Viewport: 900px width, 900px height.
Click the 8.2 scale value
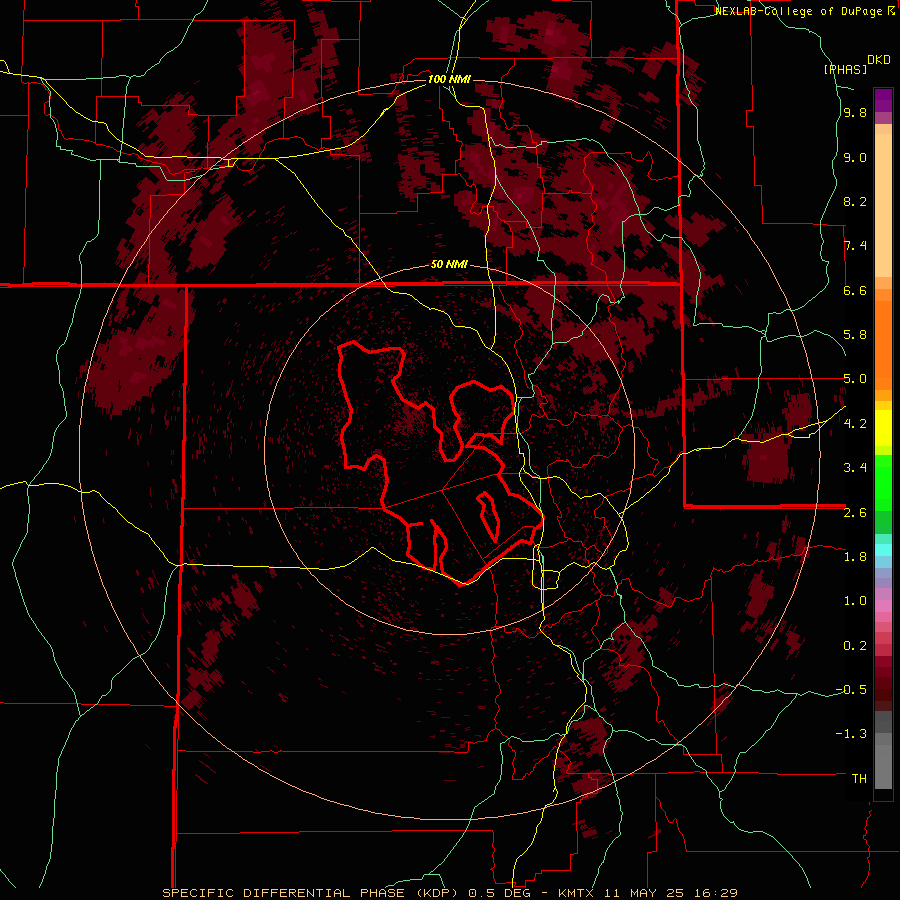click(855, 201)
